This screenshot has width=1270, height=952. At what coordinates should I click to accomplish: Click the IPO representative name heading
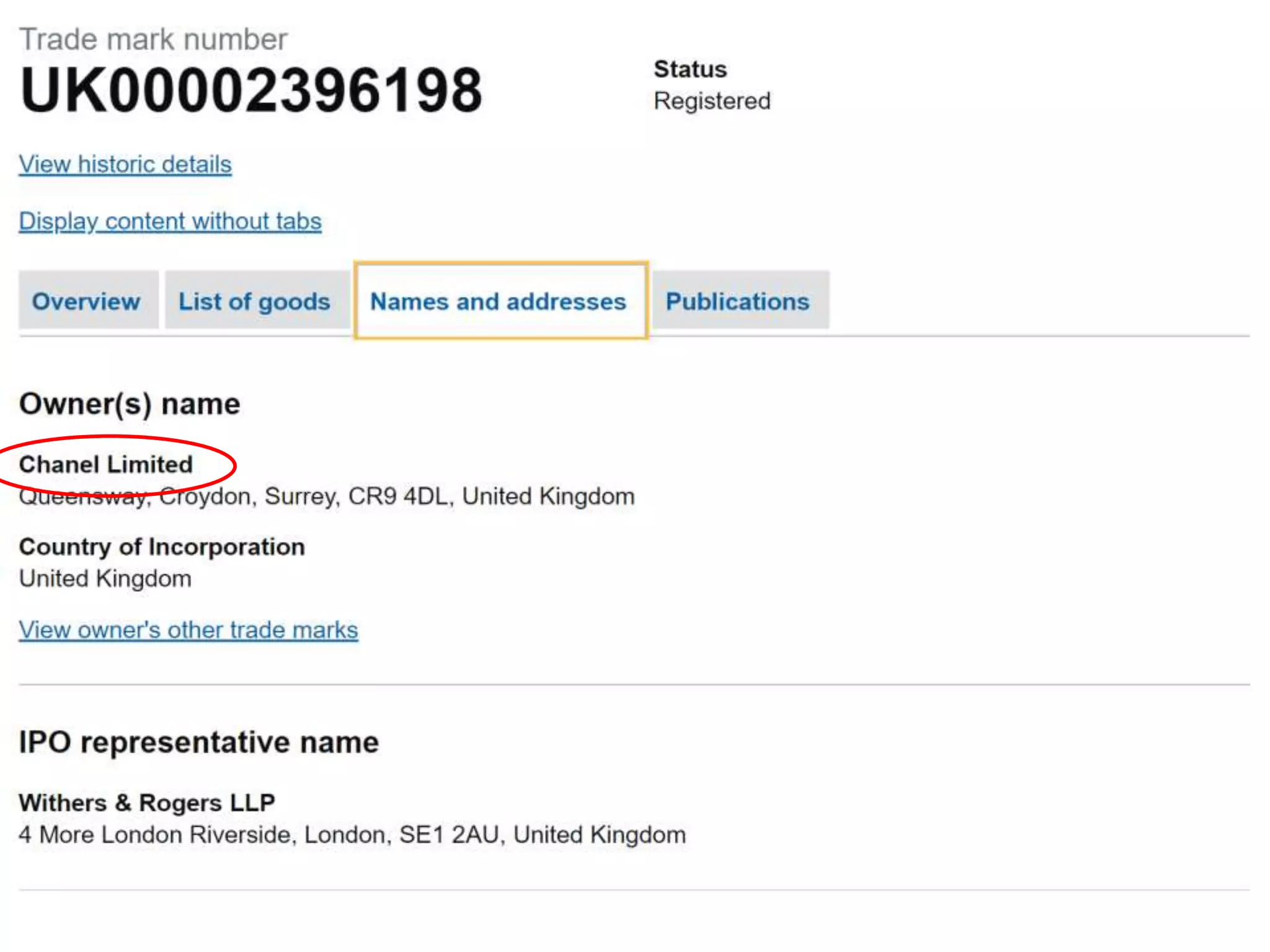pyautogui.click(x=198, y=743)
